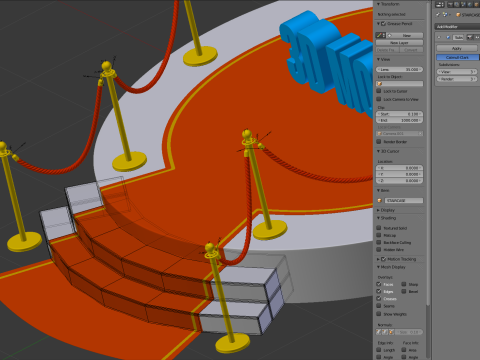
Task: Toggle the Motion Tracking panel checkbox
Action: 383,259
